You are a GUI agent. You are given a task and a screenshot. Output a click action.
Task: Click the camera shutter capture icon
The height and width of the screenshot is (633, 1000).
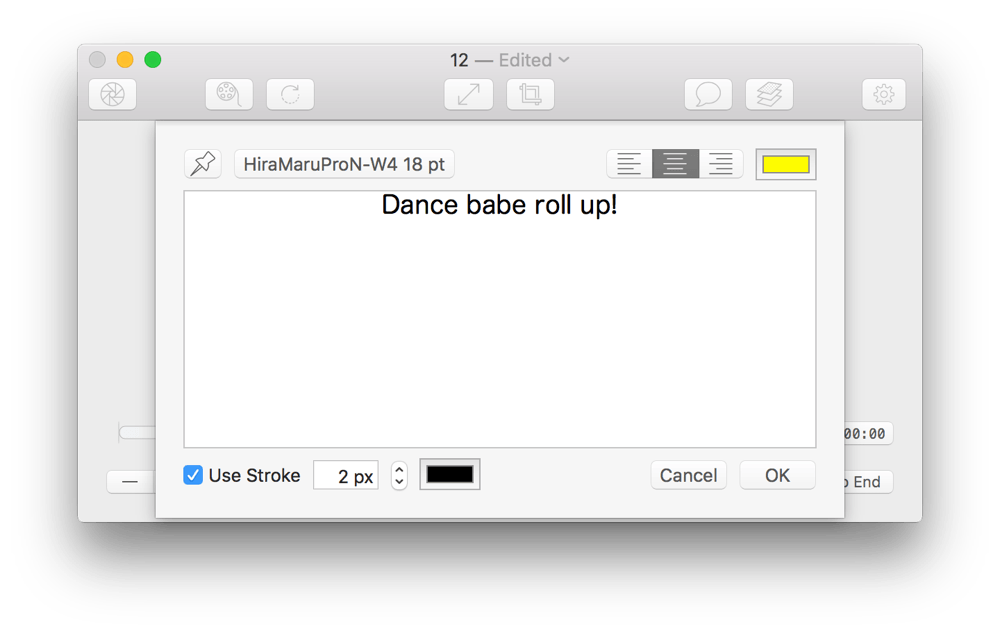pos(112,94)
